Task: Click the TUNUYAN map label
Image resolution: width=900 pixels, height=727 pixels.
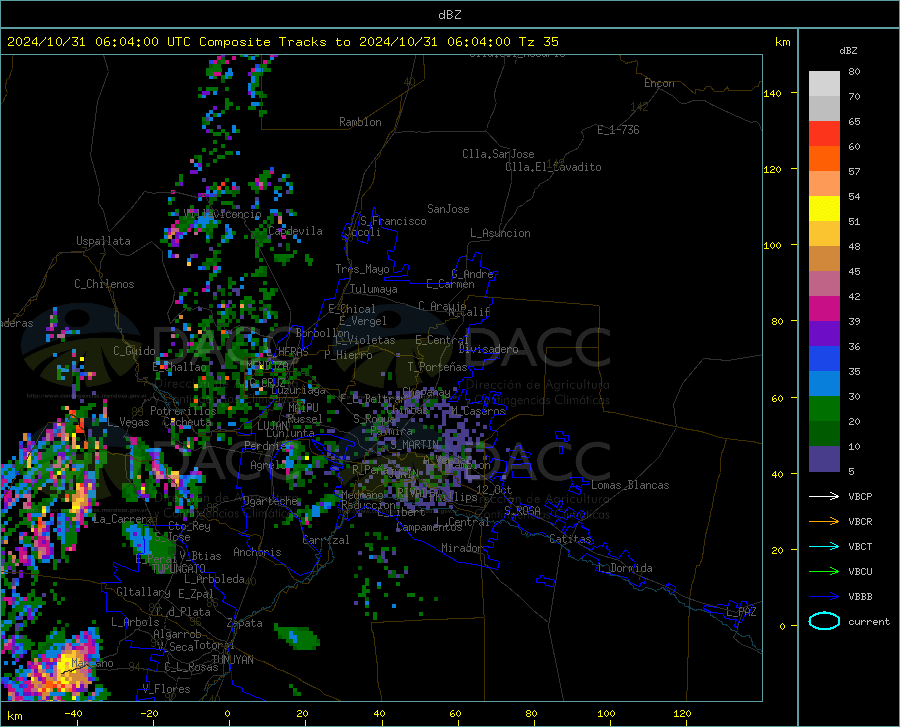Action: pos(232,660)
